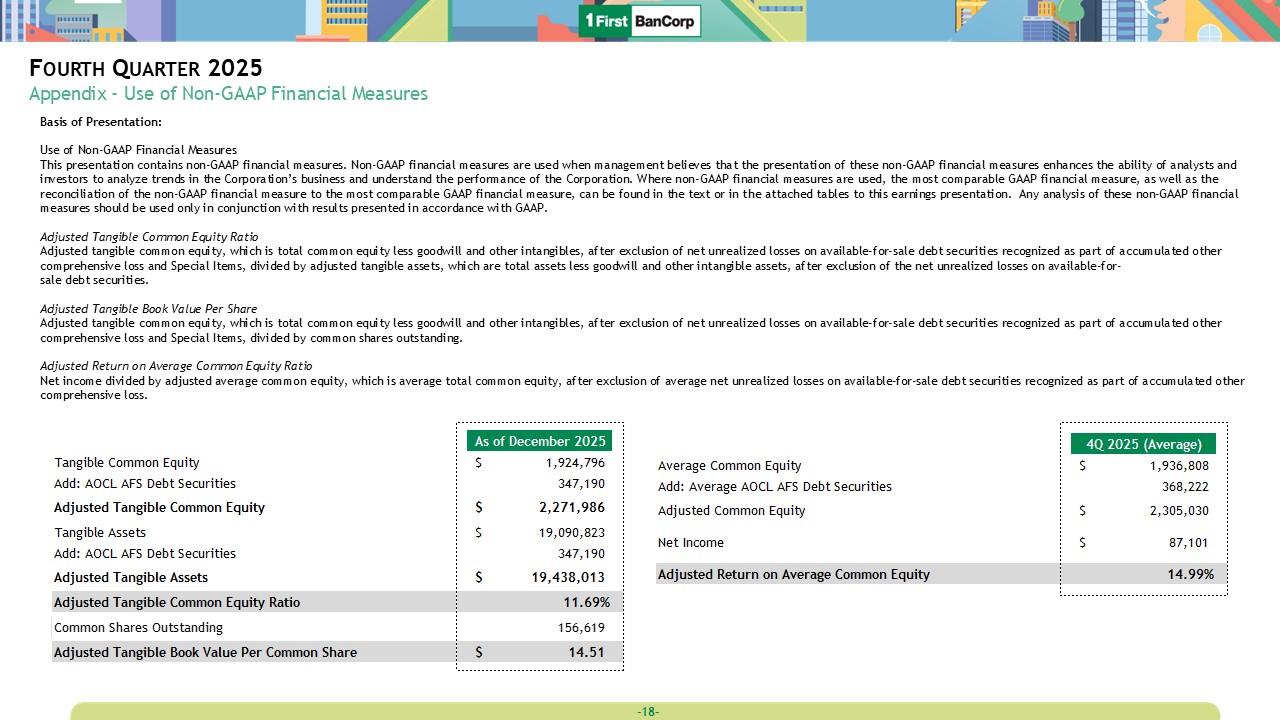Click the 19,438,013 Adjusted Tangible Assets value
This screenshot has height=720, width=1280.
point(568,578)
